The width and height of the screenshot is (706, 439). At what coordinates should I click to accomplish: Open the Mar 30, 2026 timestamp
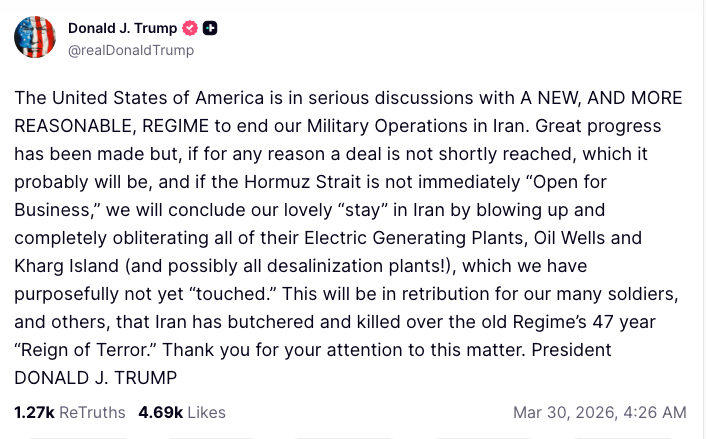[599, 412]
